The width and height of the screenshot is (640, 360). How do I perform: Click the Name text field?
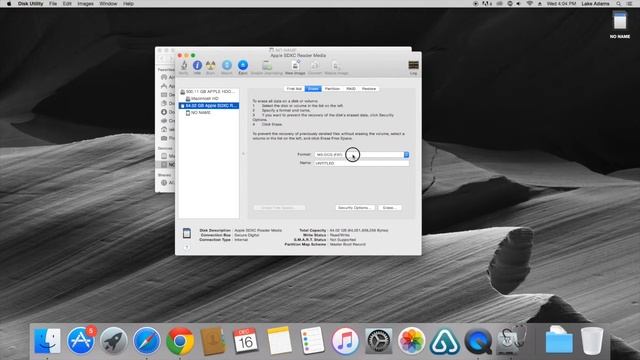(362, 163)
